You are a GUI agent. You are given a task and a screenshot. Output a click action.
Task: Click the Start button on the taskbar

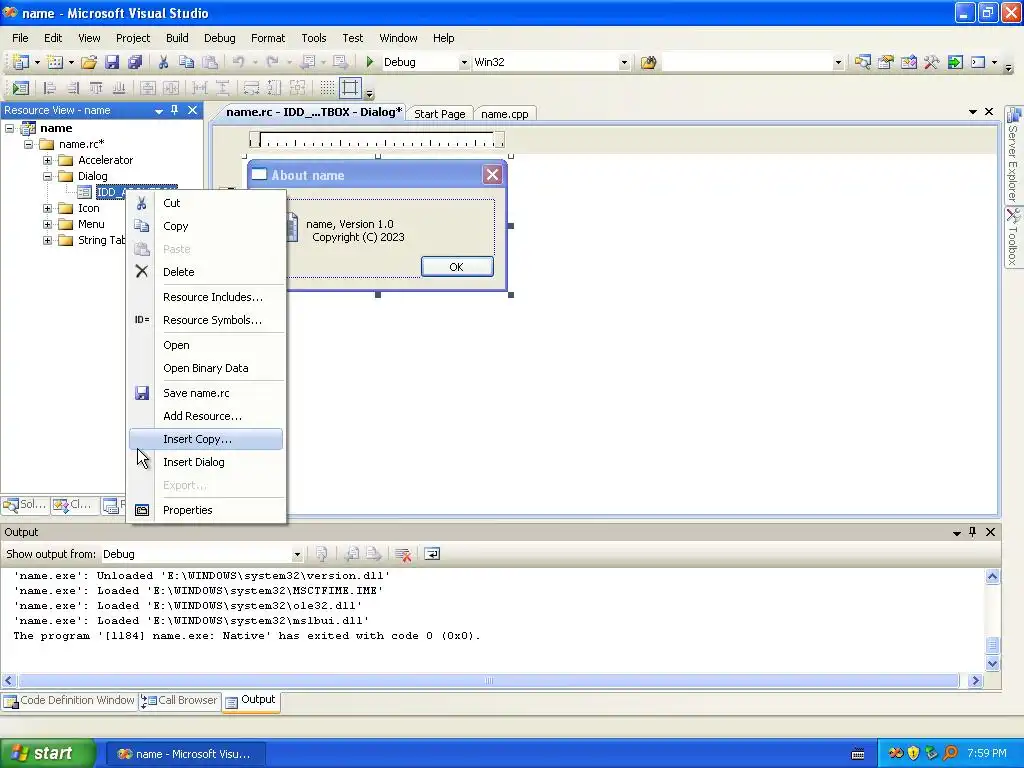(47, 753)
